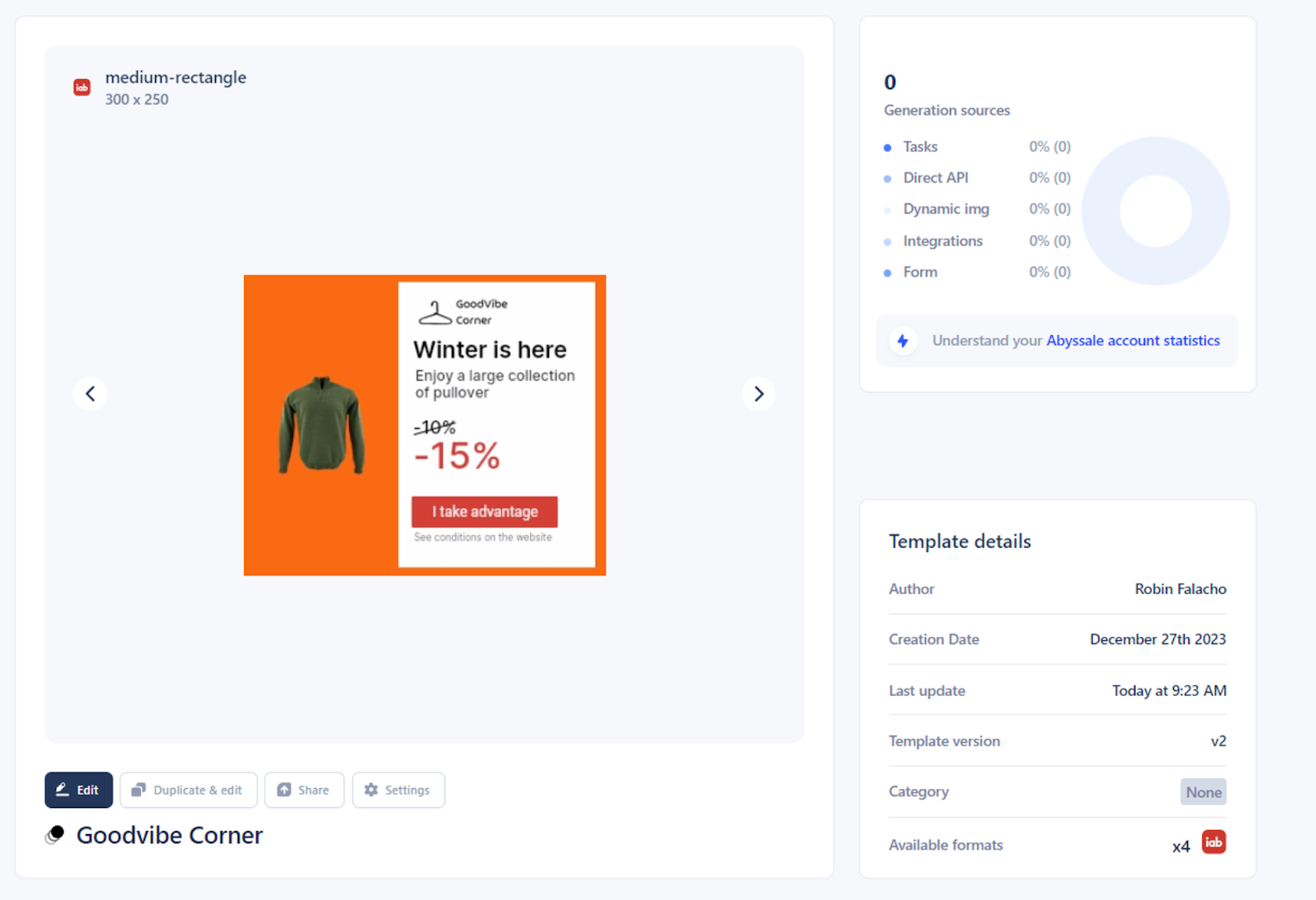Click the color circles icon beside Goodvibe Corner

tap(55, 835)
